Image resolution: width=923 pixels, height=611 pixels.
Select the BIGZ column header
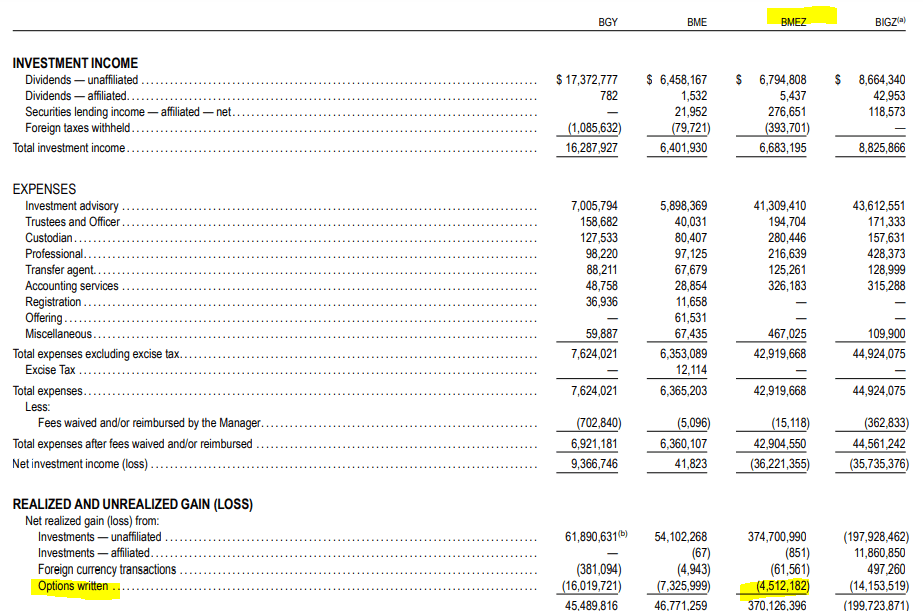889,22
